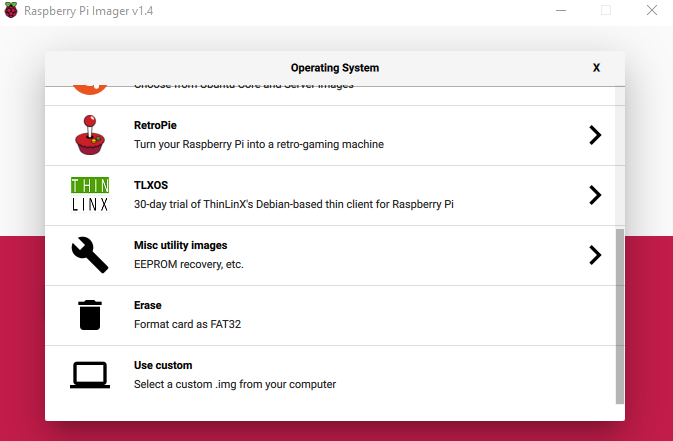Select the TLXOS entry title

pyautogui.click(x=151, y=185)
